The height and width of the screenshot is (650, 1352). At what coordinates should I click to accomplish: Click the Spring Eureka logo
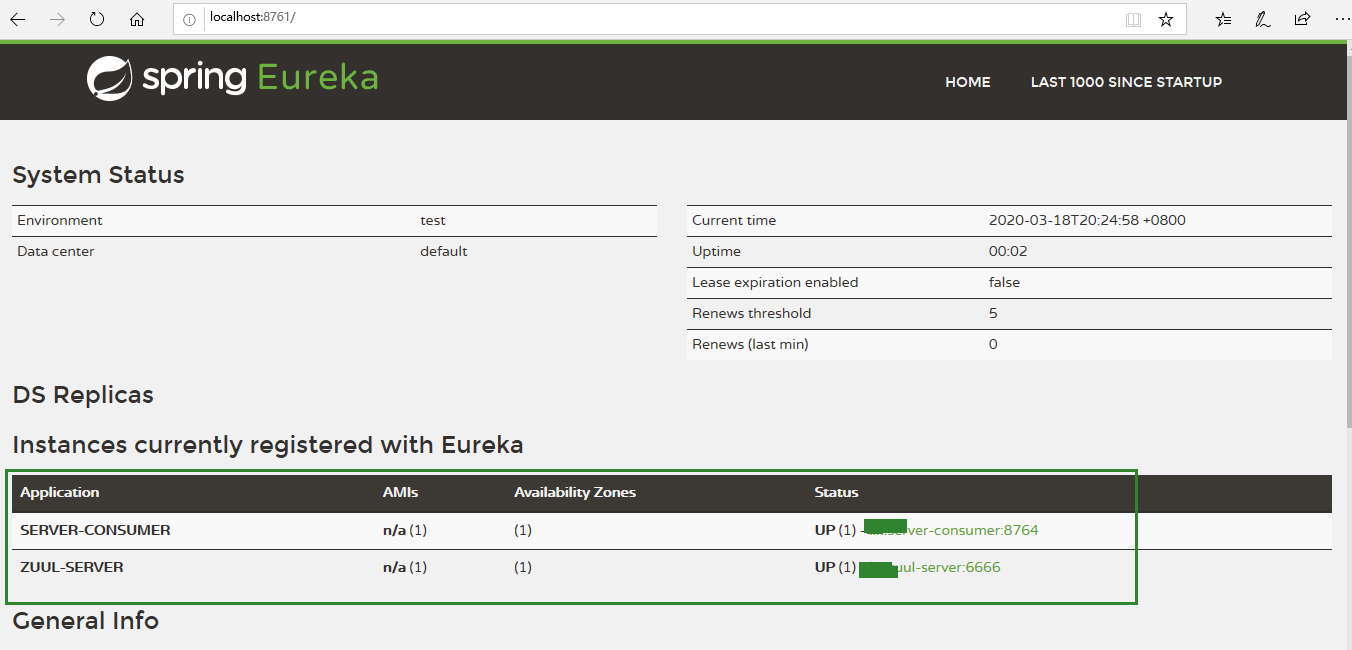tap(232, 78)
